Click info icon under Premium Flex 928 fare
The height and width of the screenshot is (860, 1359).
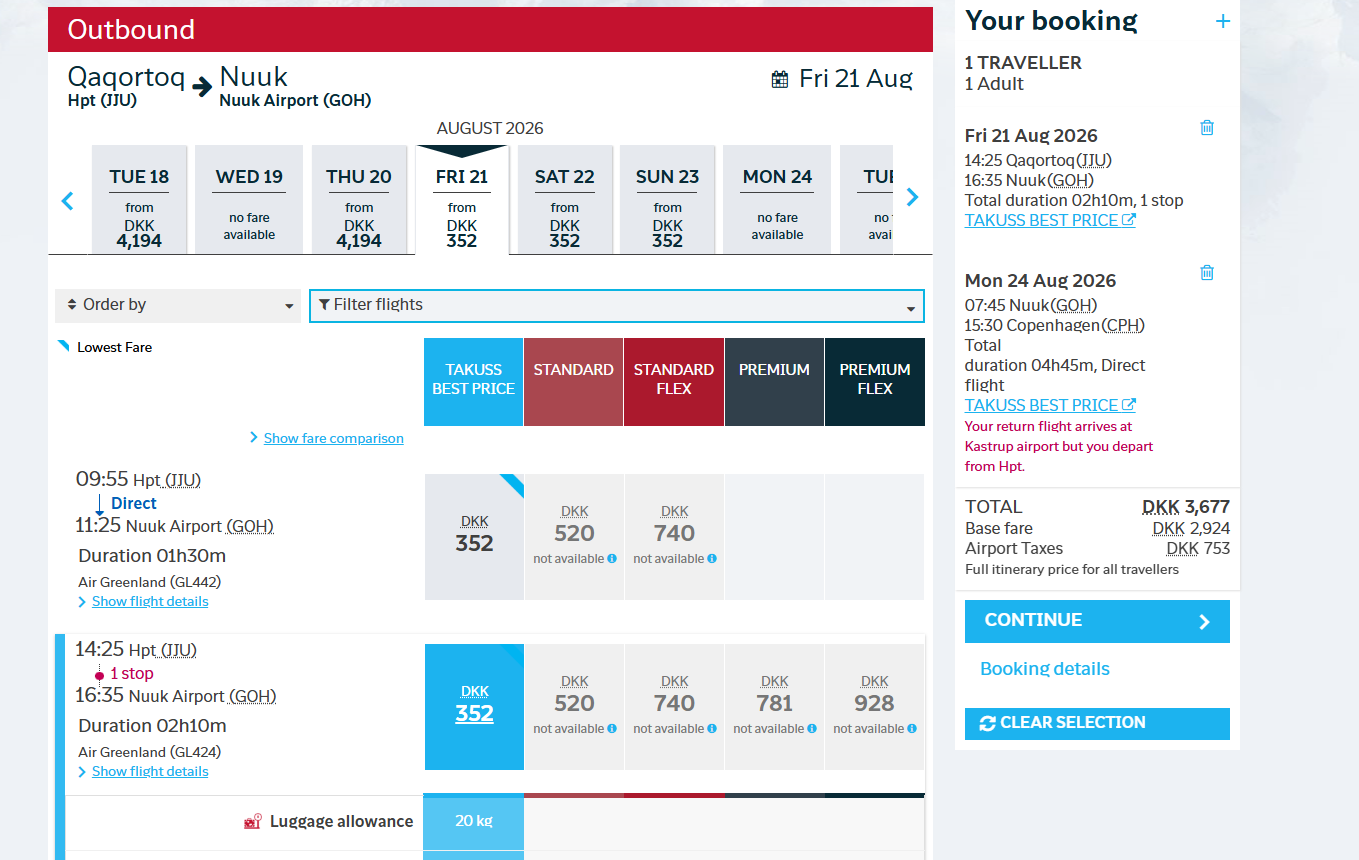tap(912, 729)
